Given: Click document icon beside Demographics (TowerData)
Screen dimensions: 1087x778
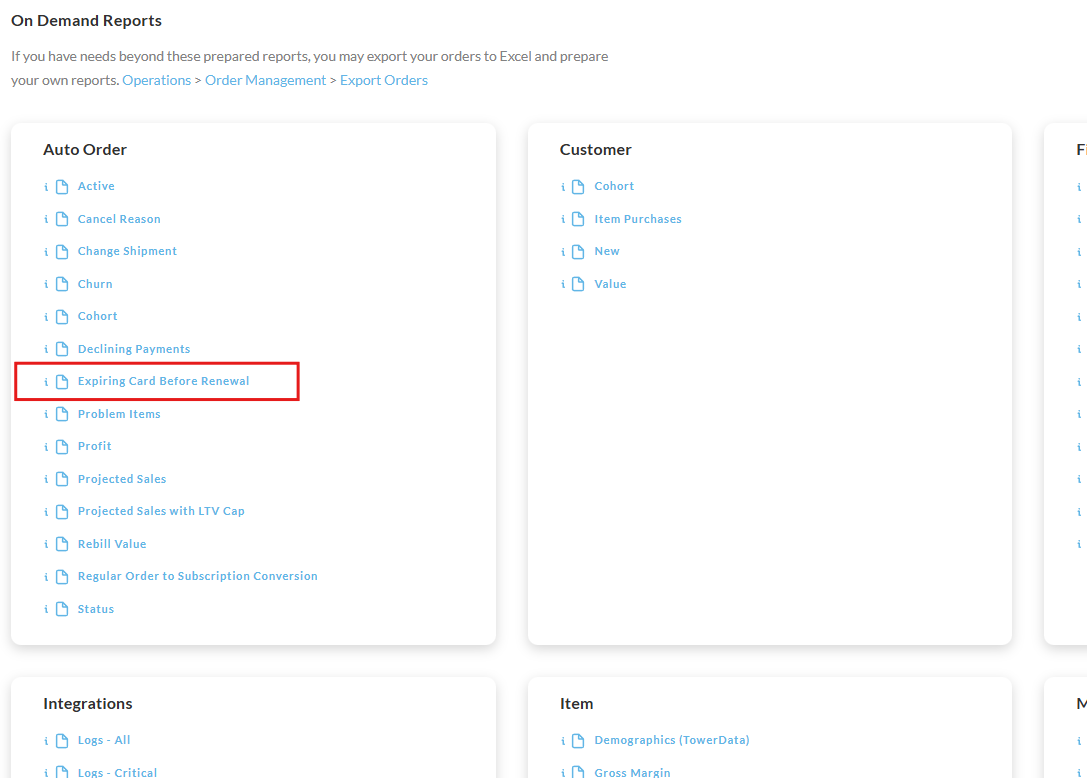Looking at the screenshot, I should pyautogui.click(x=578, y=741).
